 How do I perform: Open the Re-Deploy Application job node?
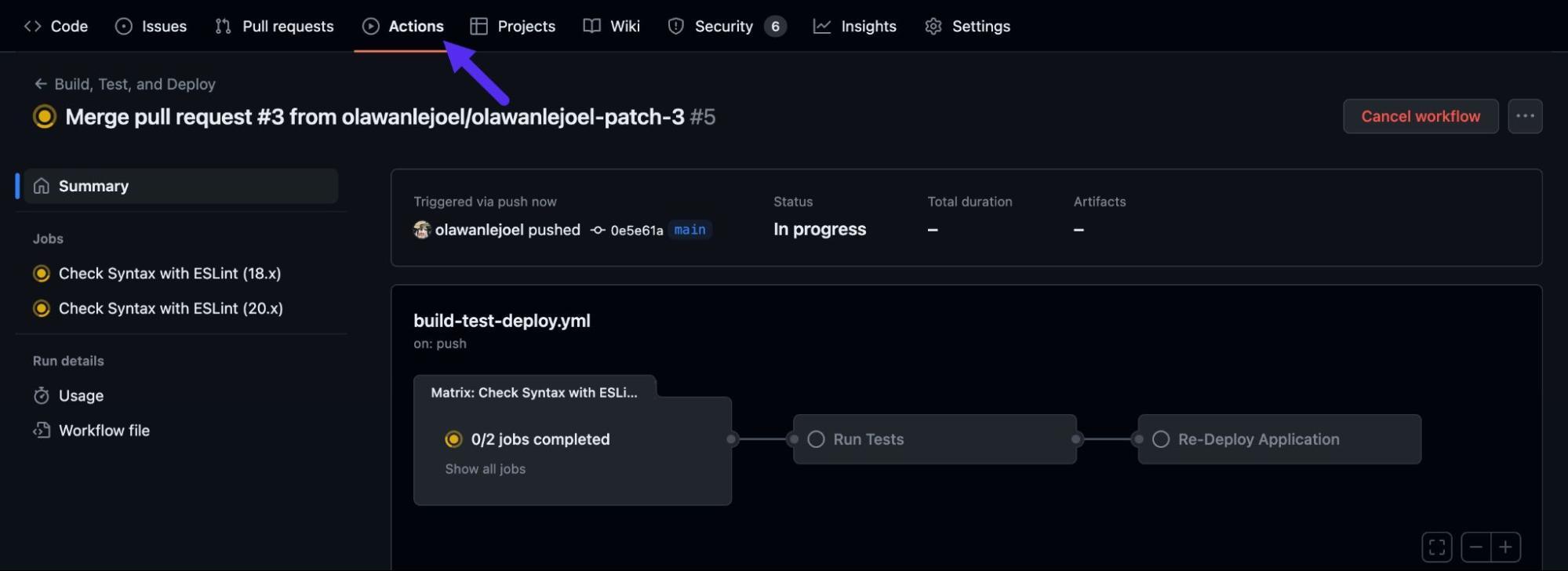pos(1279,439)
